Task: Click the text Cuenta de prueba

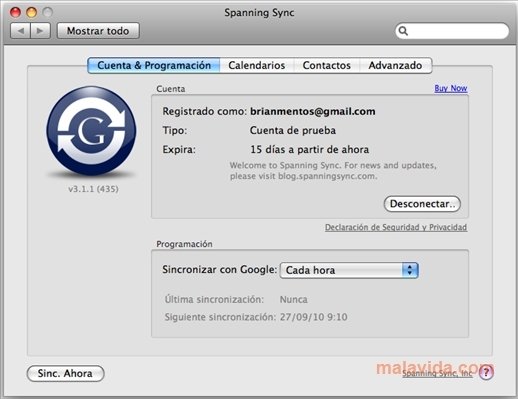Action: [x=293, y=130]
